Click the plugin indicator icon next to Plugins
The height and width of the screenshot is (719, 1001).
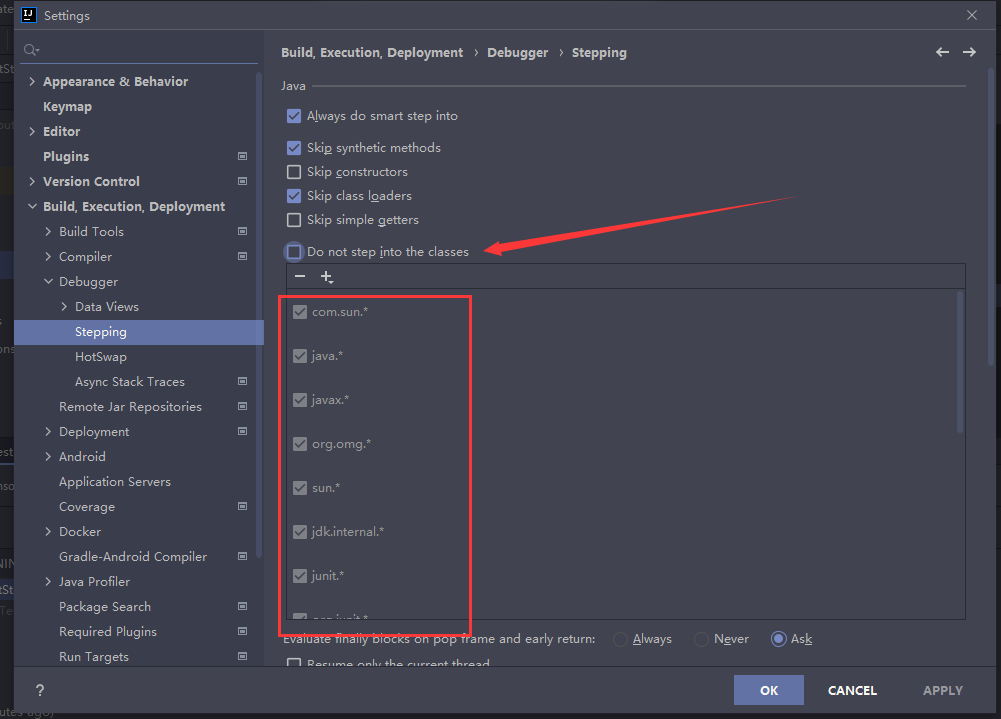[x=241, y=156]
